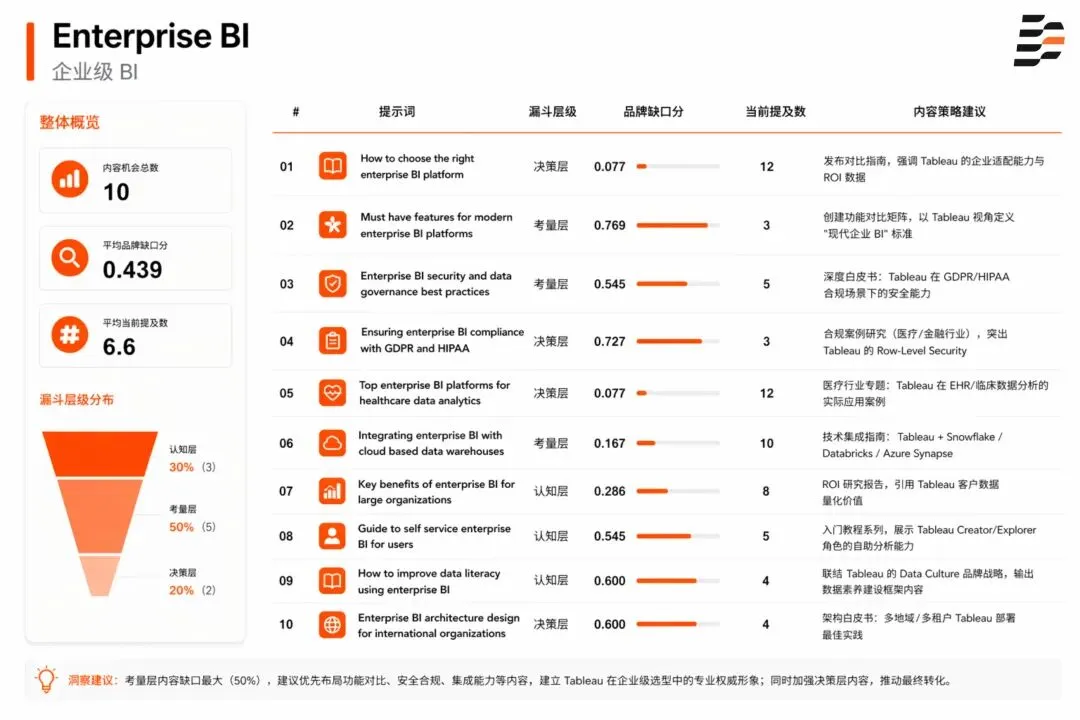Click 'How to improve data literacy using enterprise BI'
1080x720 pixels.
tap(428, 581)
